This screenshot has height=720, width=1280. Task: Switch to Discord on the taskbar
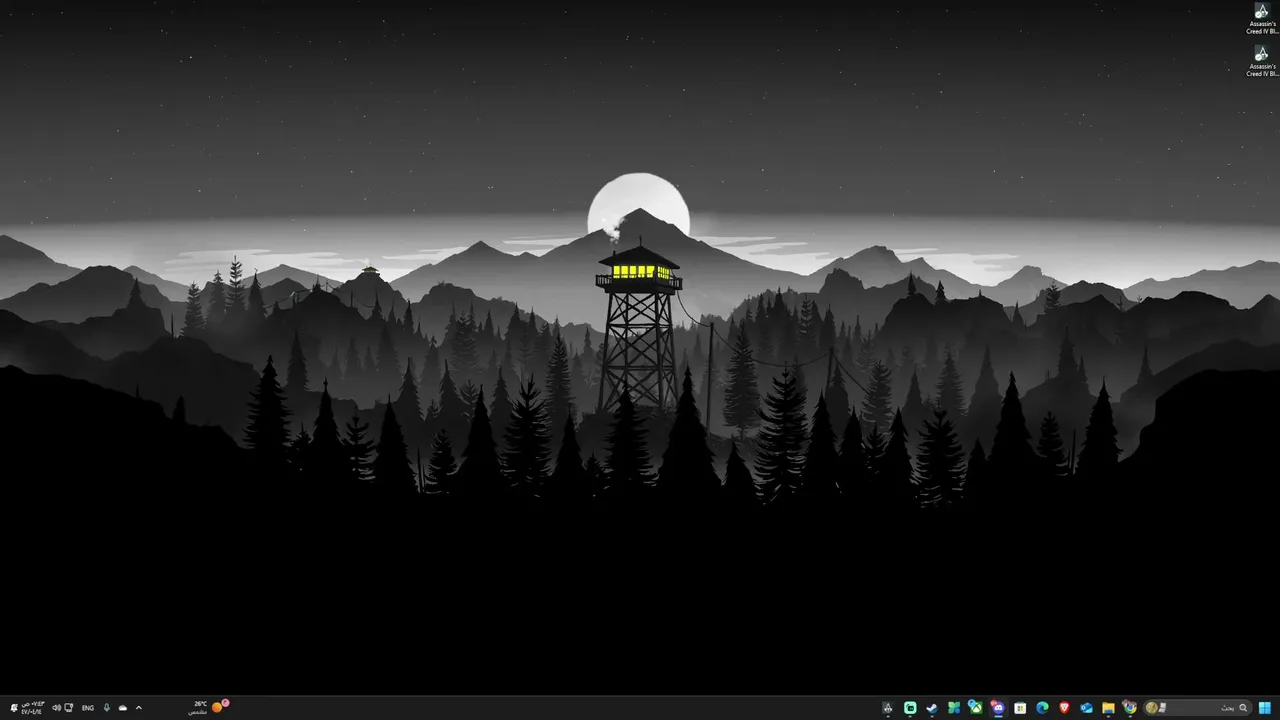coord(998,708)
